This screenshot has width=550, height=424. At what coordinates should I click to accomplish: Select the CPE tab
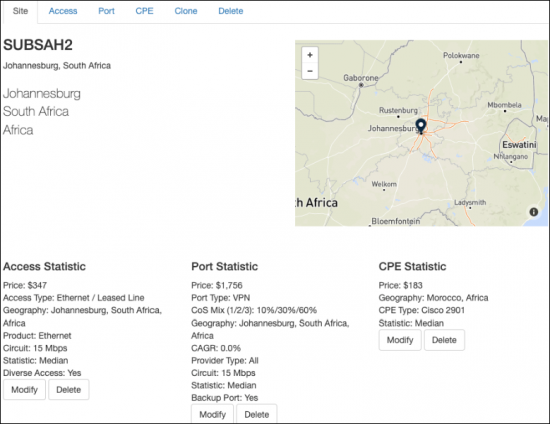145,11
